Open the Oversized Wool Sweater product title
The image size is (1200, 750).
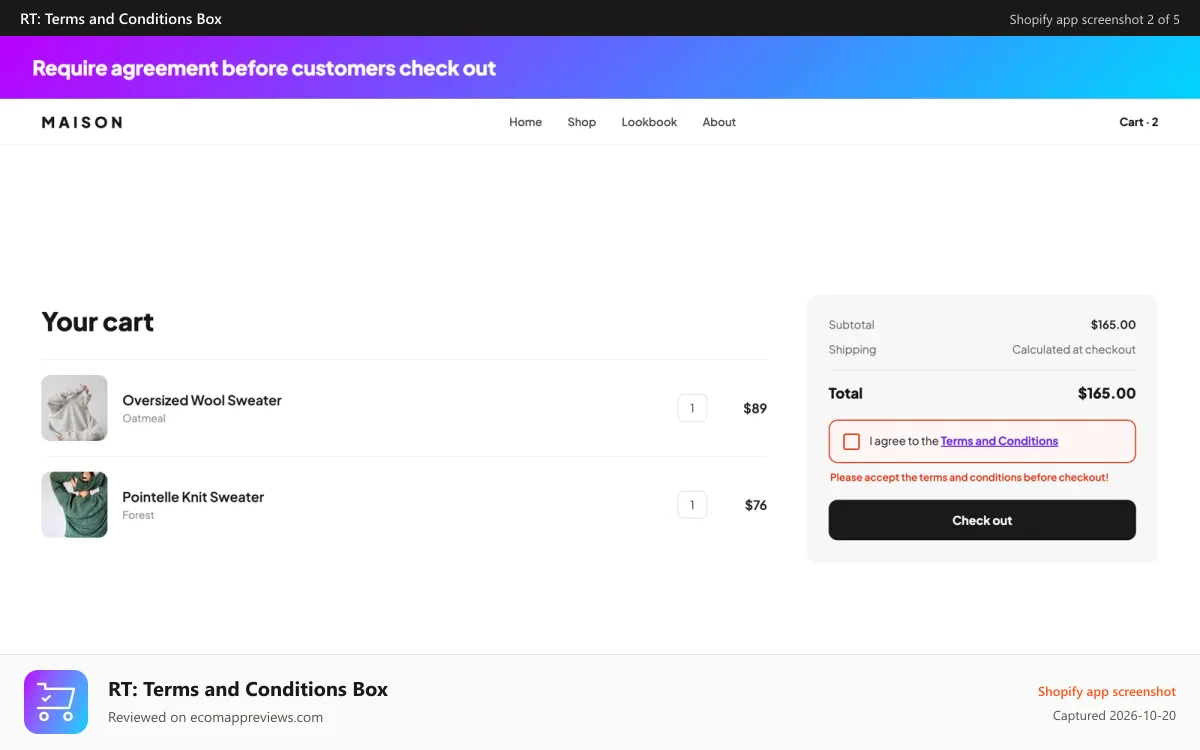click(x=202, y=400)
